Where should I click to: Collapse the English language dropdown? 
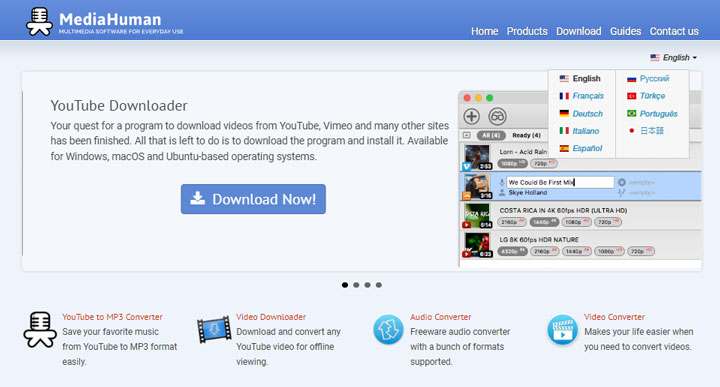tap(674, 57)
